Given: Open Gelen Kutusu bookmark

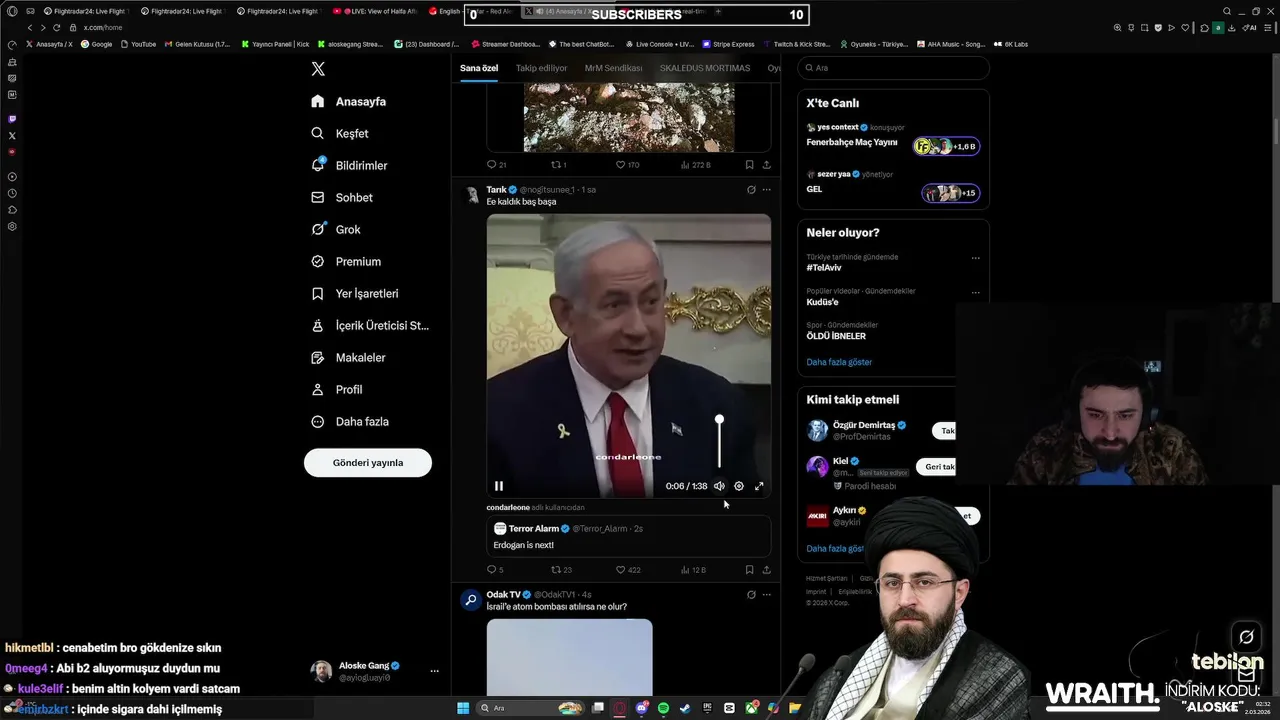Looking at the screenshot, I should [197, 44].
